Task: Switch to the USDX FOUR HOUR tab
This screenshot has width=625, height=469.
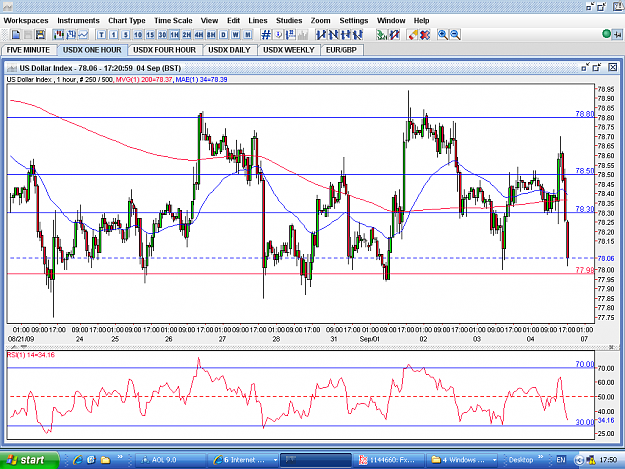Action: (164, 50)
